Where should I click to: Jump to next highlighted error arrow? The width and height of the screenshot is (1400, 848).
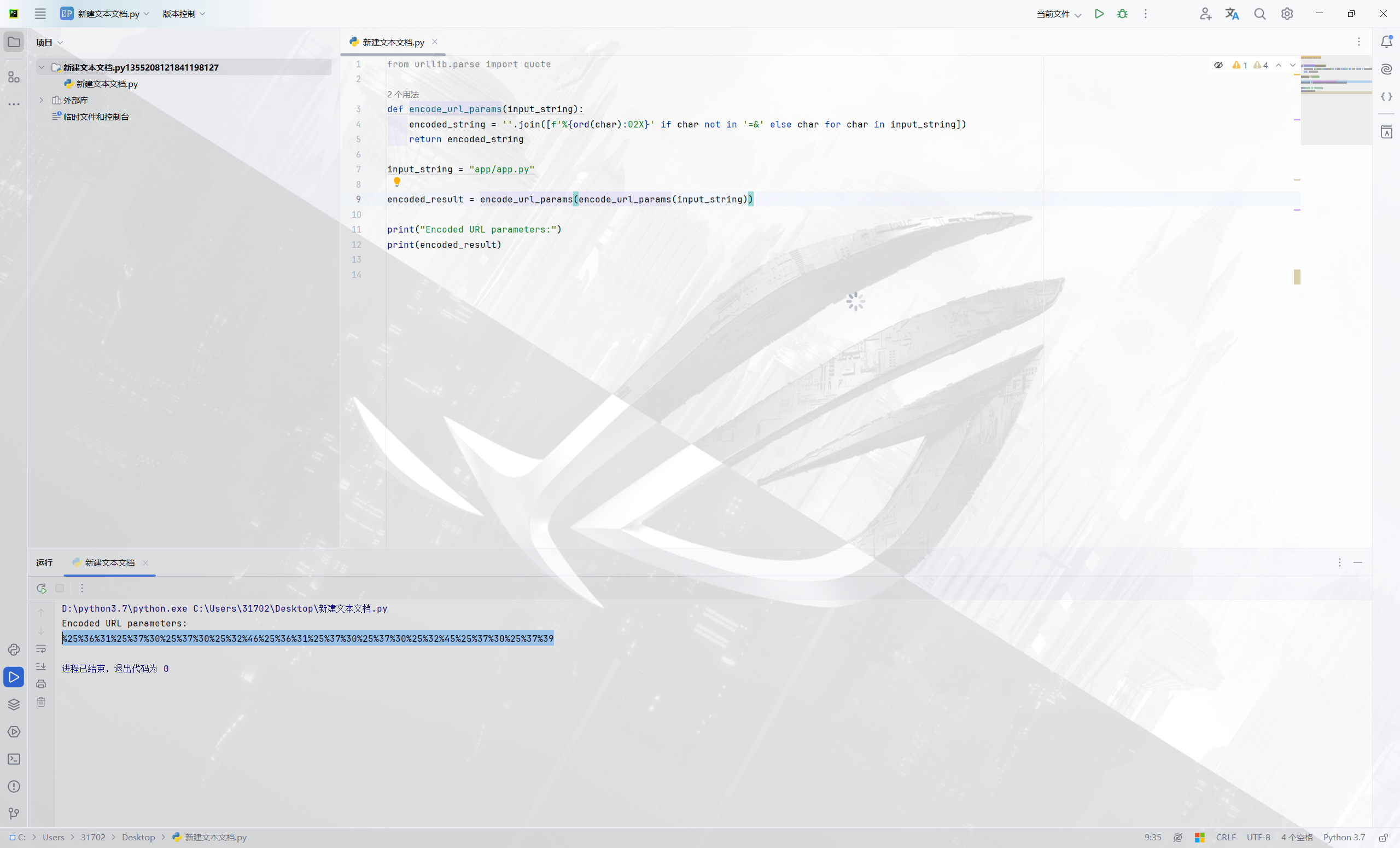pos(1293,65)
